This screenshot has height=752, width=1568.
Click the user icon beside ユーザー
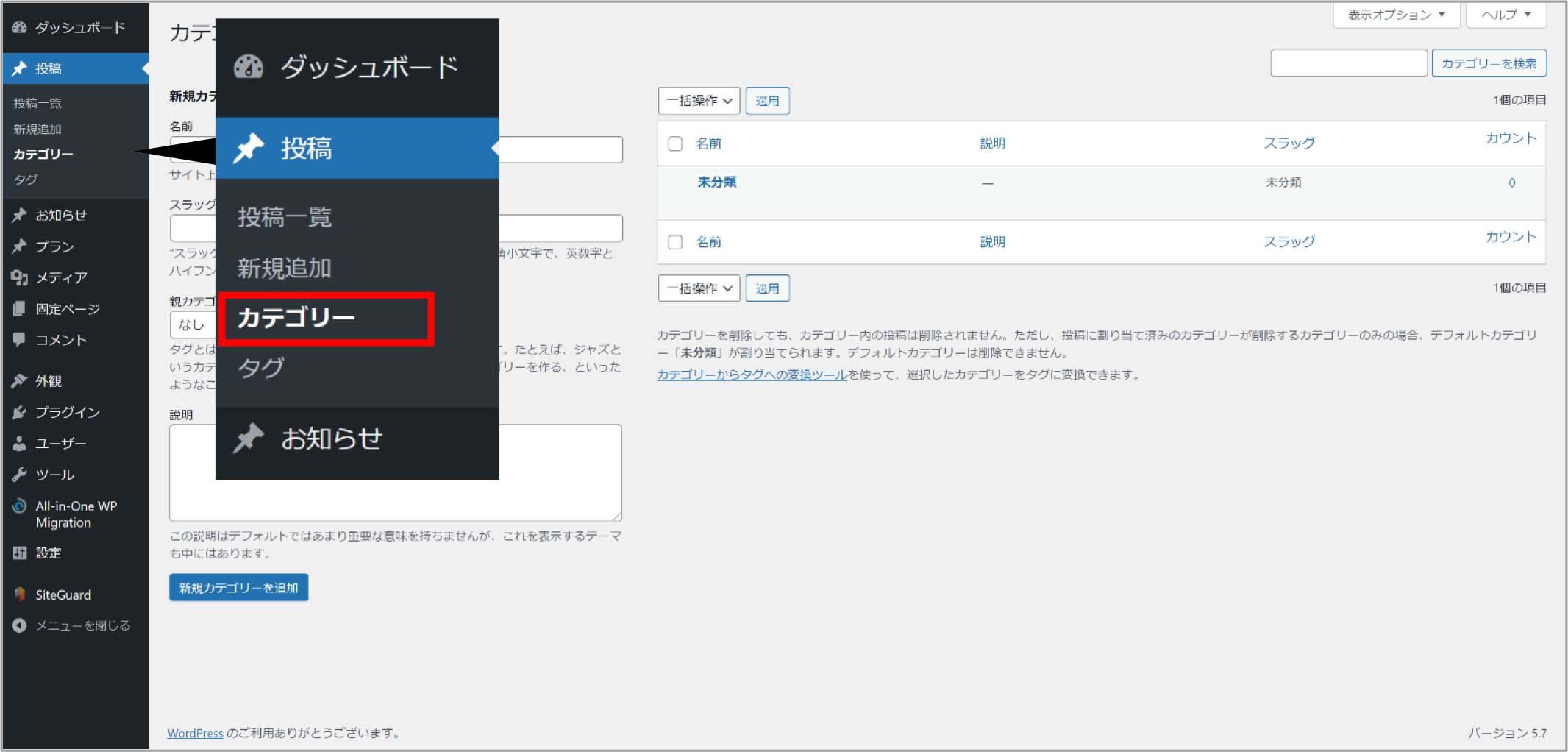tap(19, 444)
